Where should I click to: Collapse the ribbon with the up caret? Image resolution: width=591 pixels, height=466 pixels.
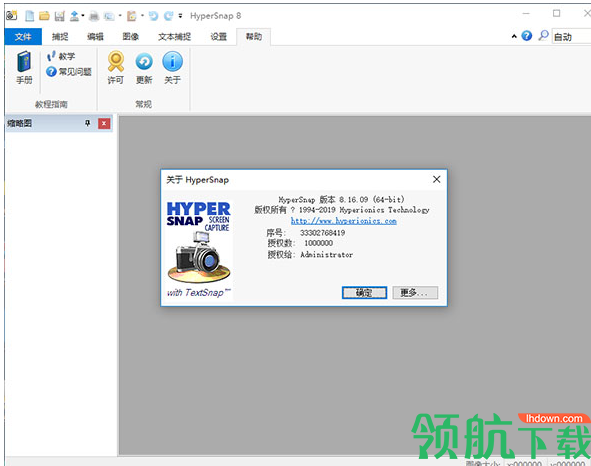[514, 37]
